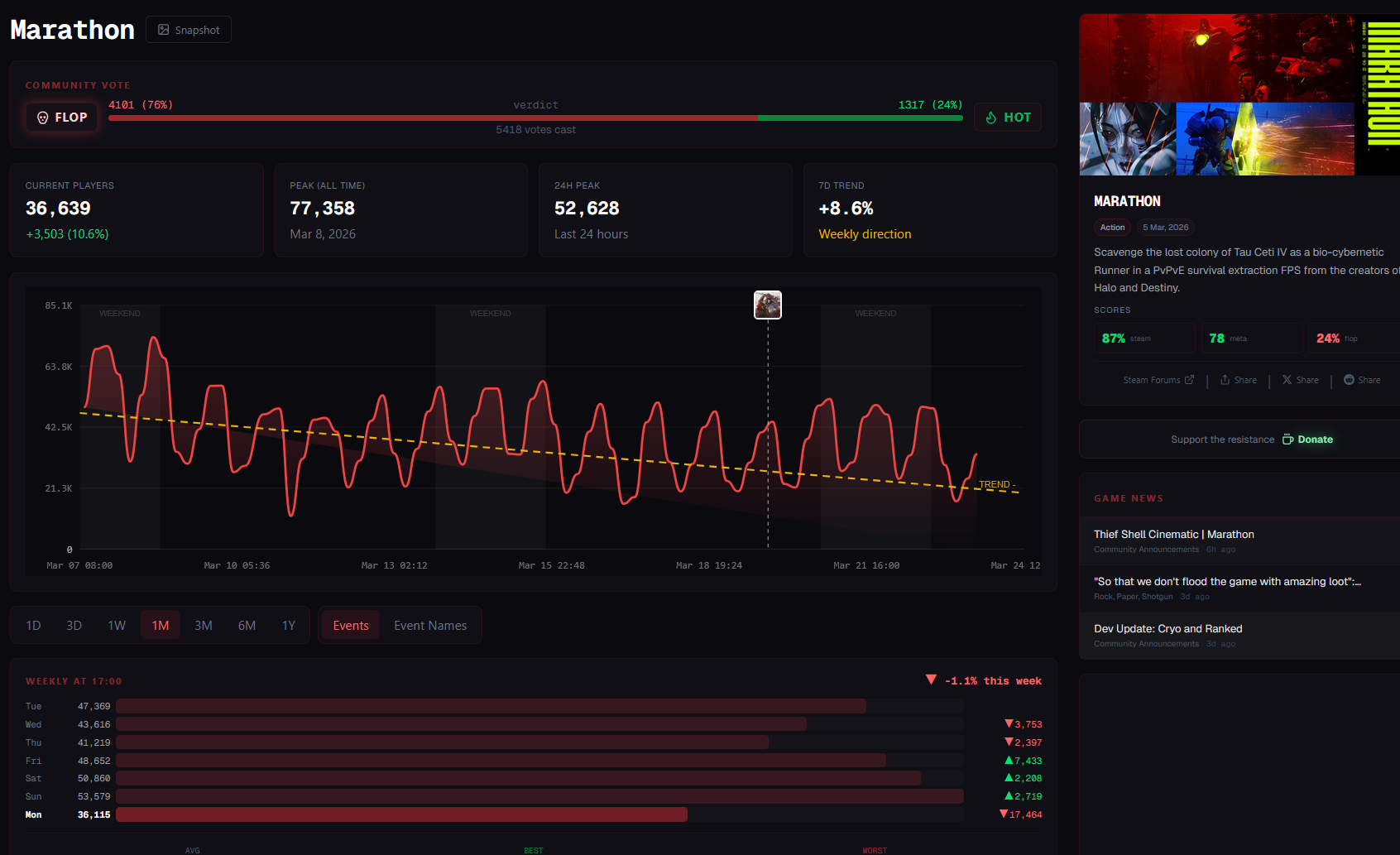Click the Donate coffee cup icon
This screenshot has width=1400, height=855.
1287,440
